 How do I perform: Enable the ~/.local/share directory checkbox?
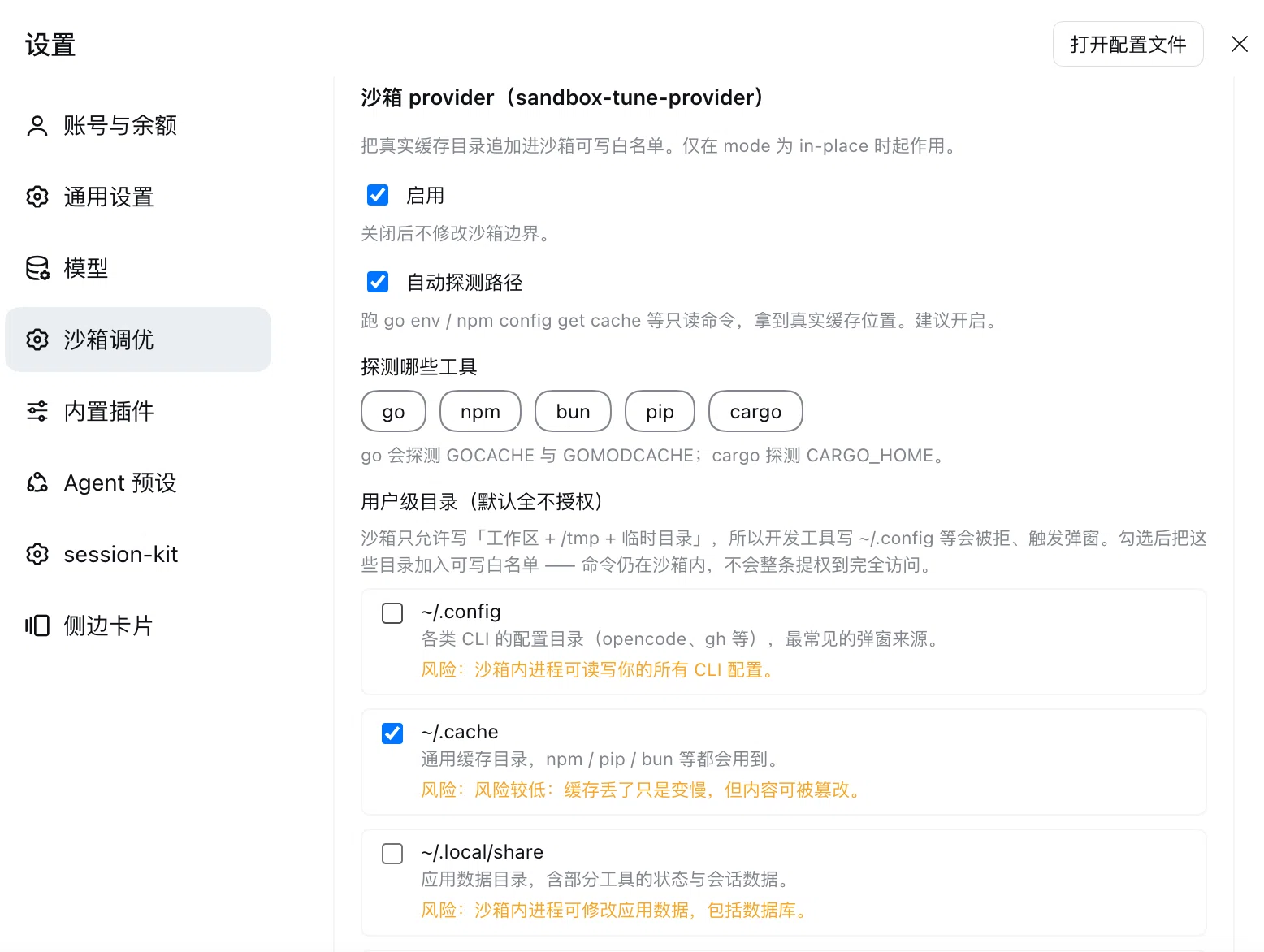392,854
